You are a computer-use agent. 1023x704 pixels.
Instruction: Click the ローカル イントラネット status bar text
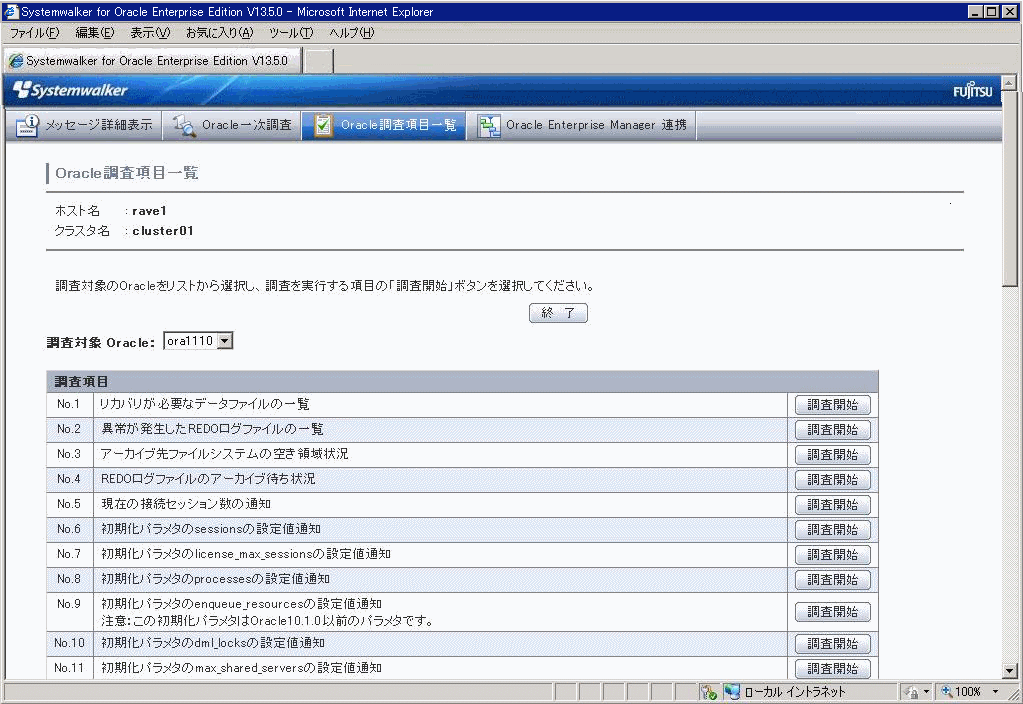point(795,692)
